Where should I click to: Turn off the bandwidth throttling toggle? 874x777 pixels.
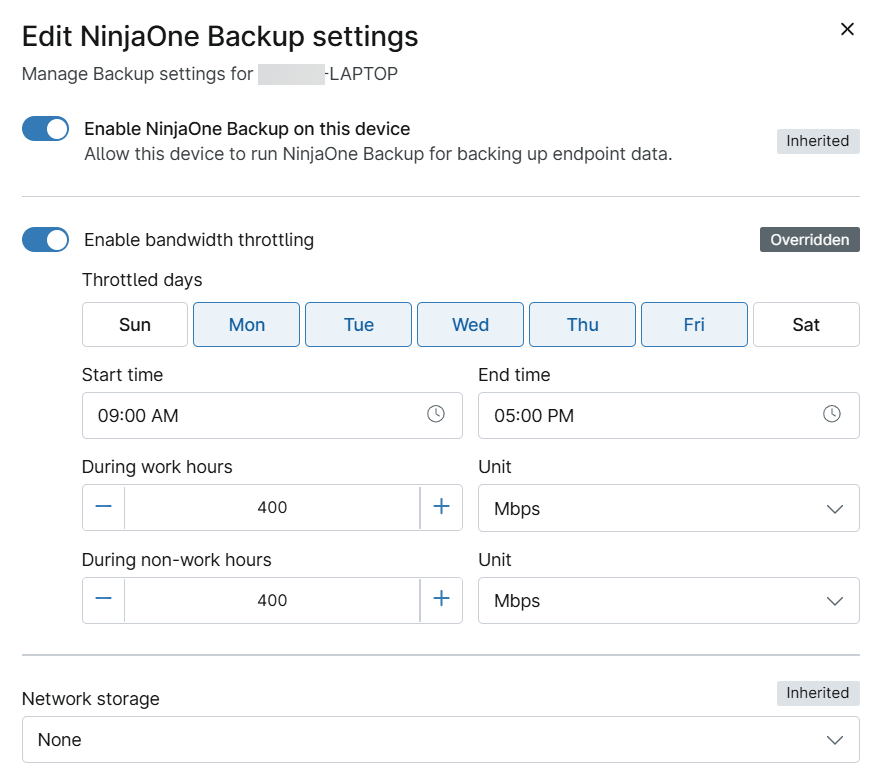coord(46,240)
